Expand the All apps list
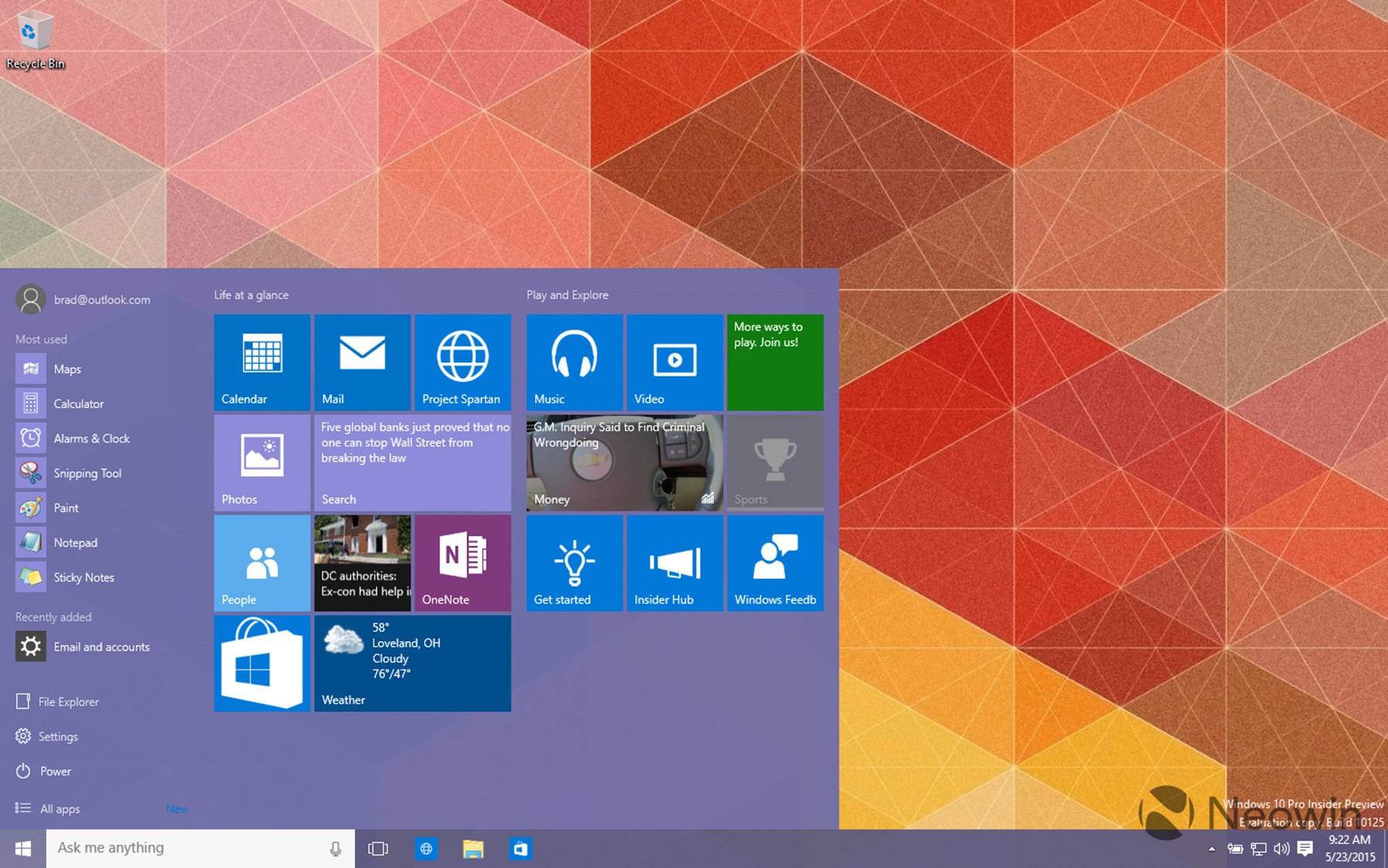1388x868 pixels. click(x=59, y=809)
